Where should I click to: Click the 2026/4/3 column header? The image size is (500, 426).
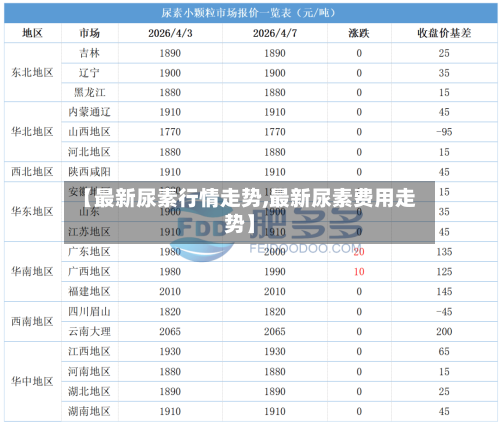coord(170,33)
